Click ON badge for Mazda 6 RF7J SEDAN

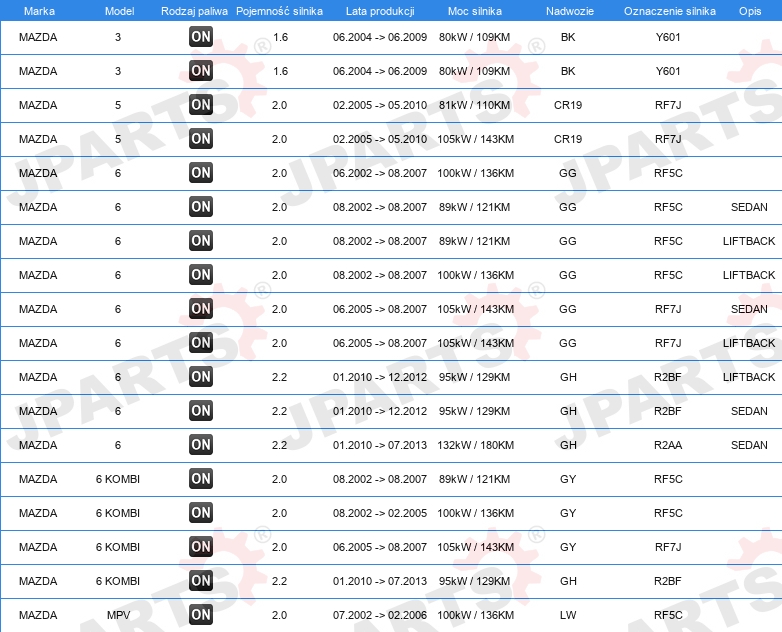[x=201, y=308]
